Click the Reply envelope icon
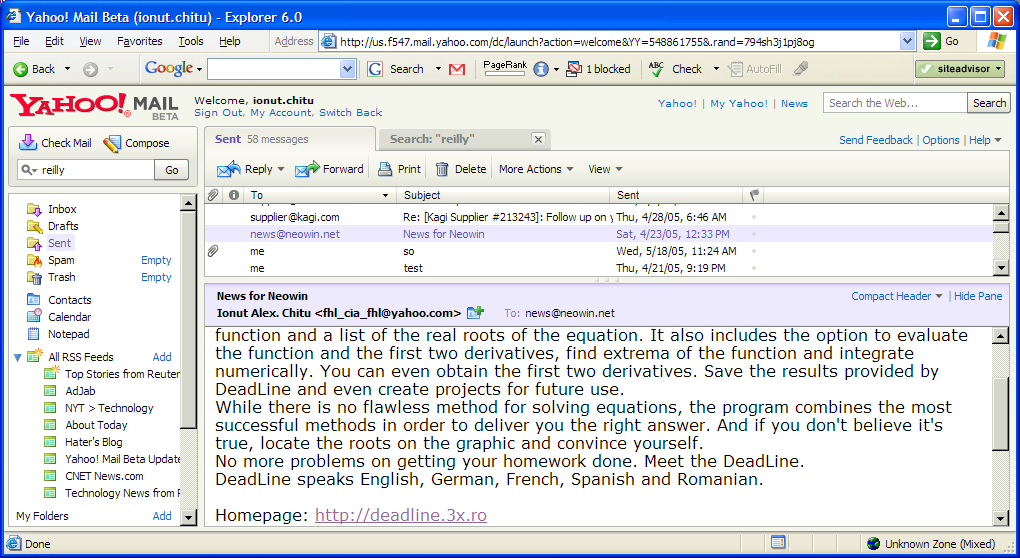1020x558 pixels. pos(228,169)
